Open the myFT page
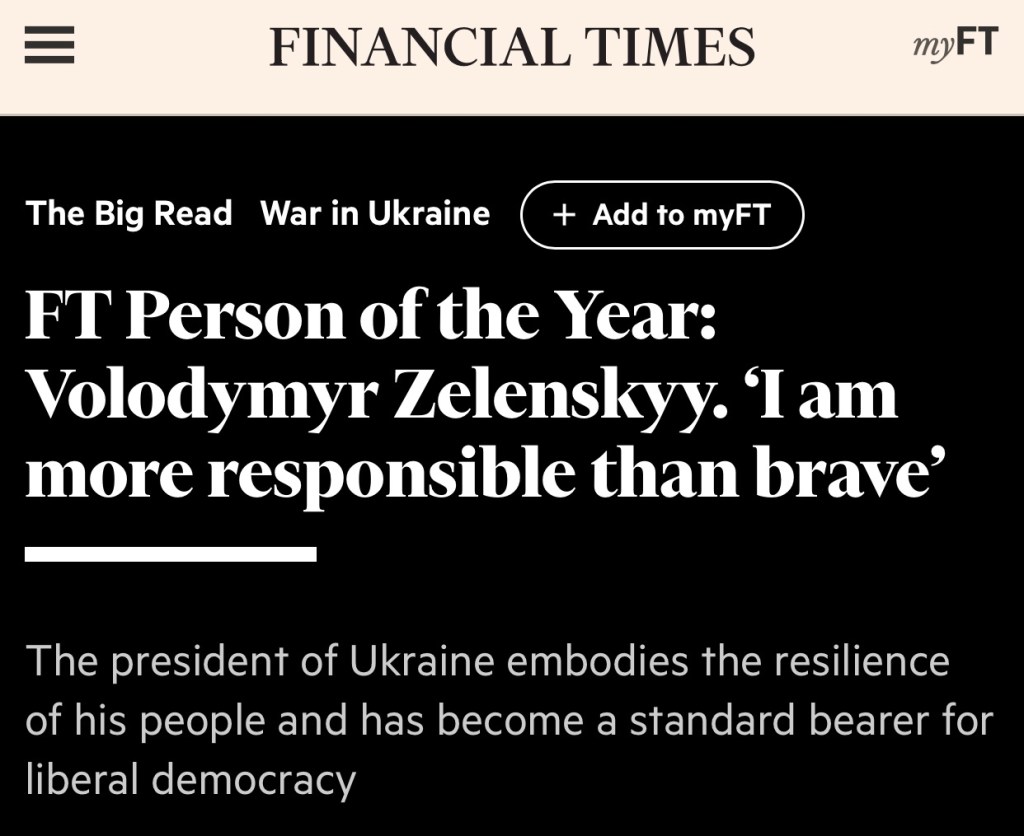Viewport: 1024px width, 836px height. [x=955, y=44]
